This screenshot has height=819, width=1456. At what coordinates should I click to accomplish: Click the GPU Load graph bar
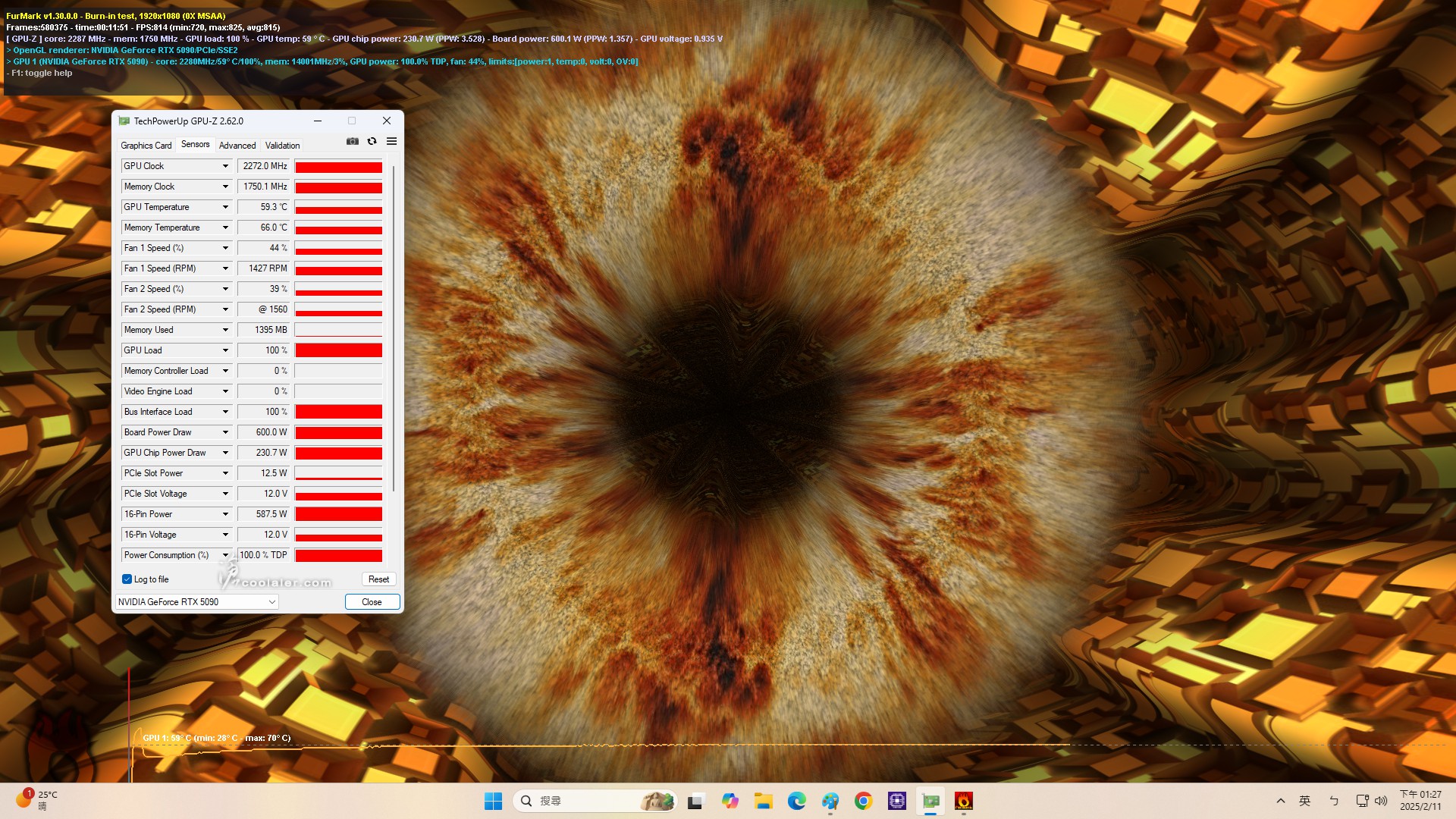tap(338, 350)
